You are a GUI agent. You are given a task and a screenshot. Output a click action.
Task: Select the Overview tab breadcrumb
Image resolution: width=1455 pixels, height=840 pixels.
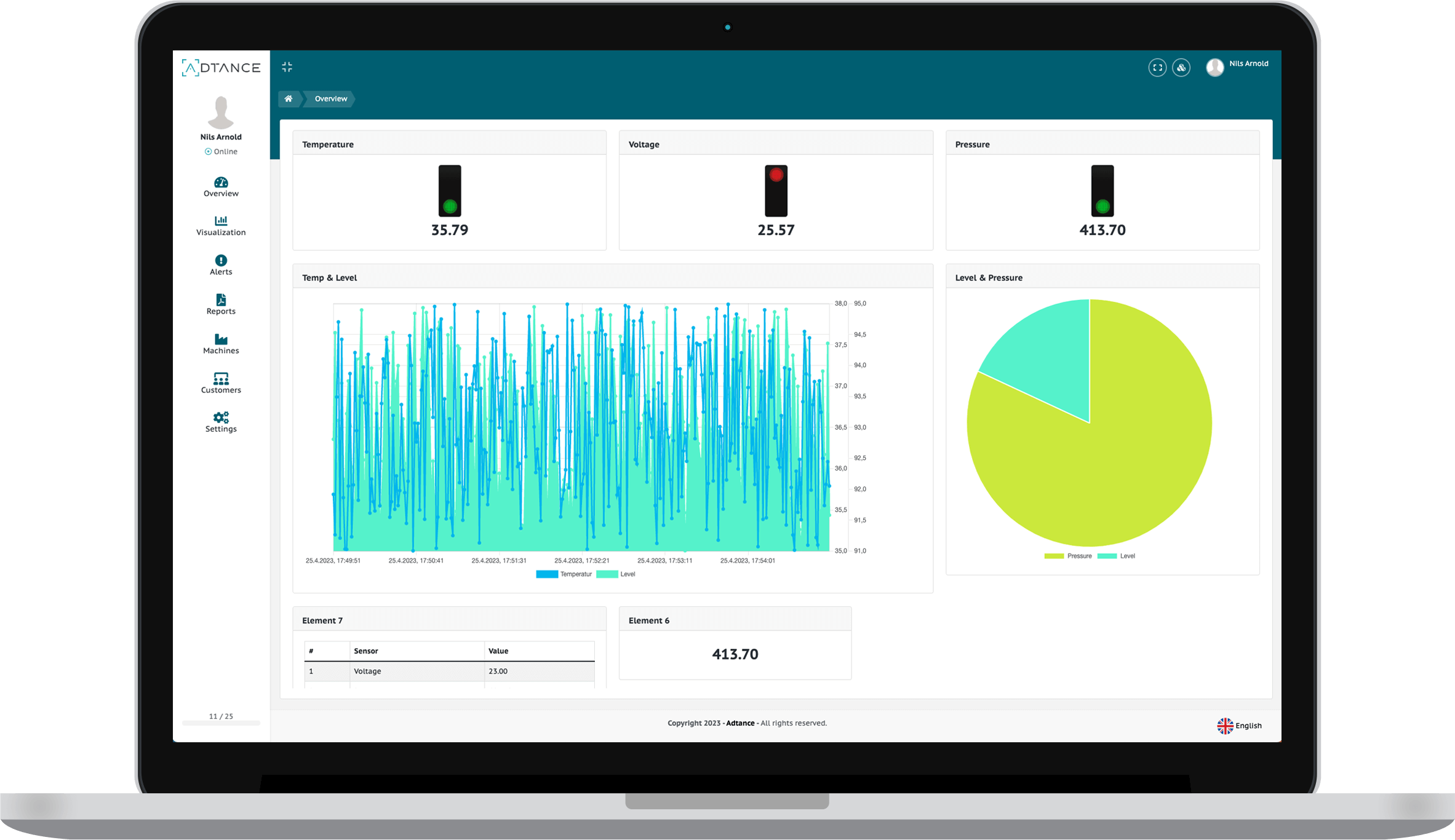(330, 99)
